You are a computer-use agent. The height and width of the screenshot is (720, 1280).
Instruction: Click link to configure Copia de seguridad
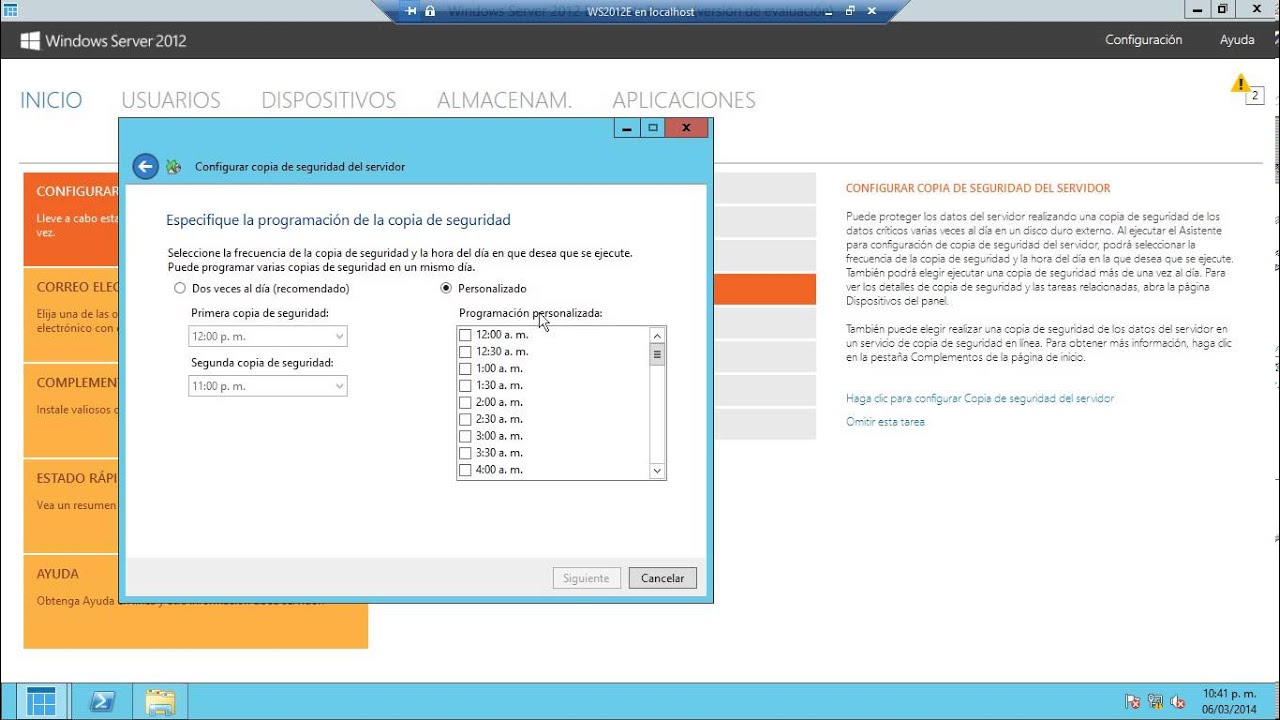[x=980, y=398]
